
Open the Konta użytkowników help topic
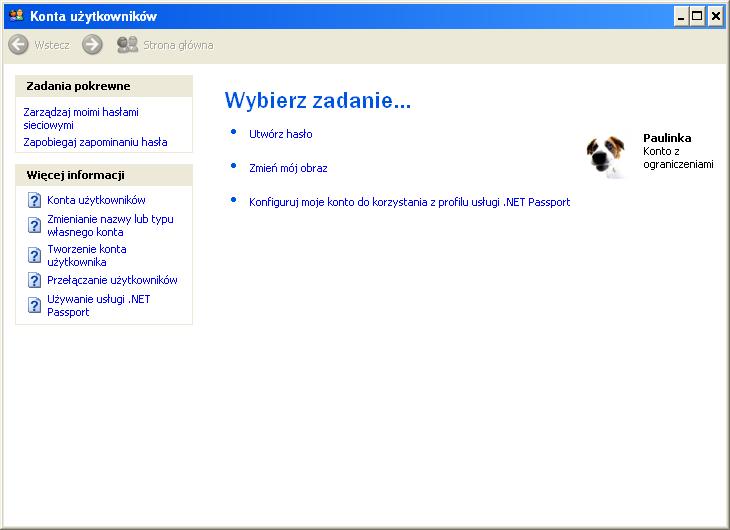coord(96,200)
